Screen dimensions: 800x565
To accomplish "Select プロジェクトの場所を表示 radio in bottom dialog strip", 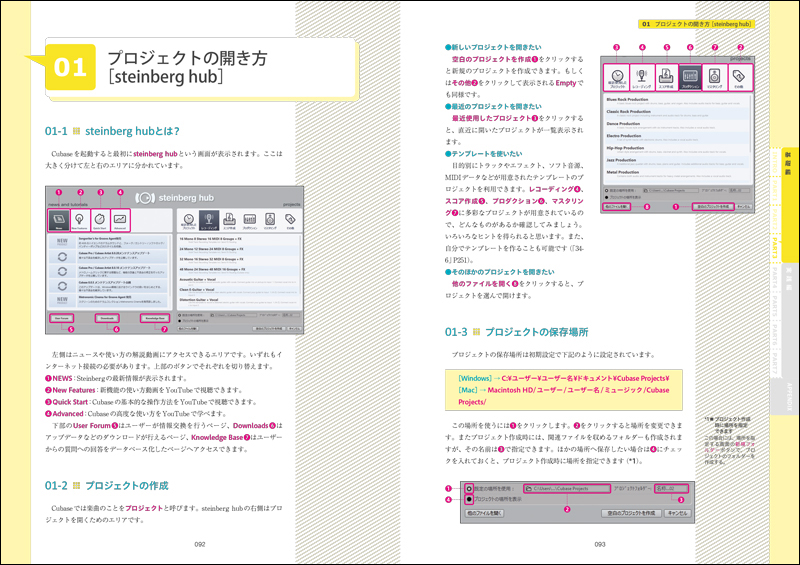I will point(469,499).
